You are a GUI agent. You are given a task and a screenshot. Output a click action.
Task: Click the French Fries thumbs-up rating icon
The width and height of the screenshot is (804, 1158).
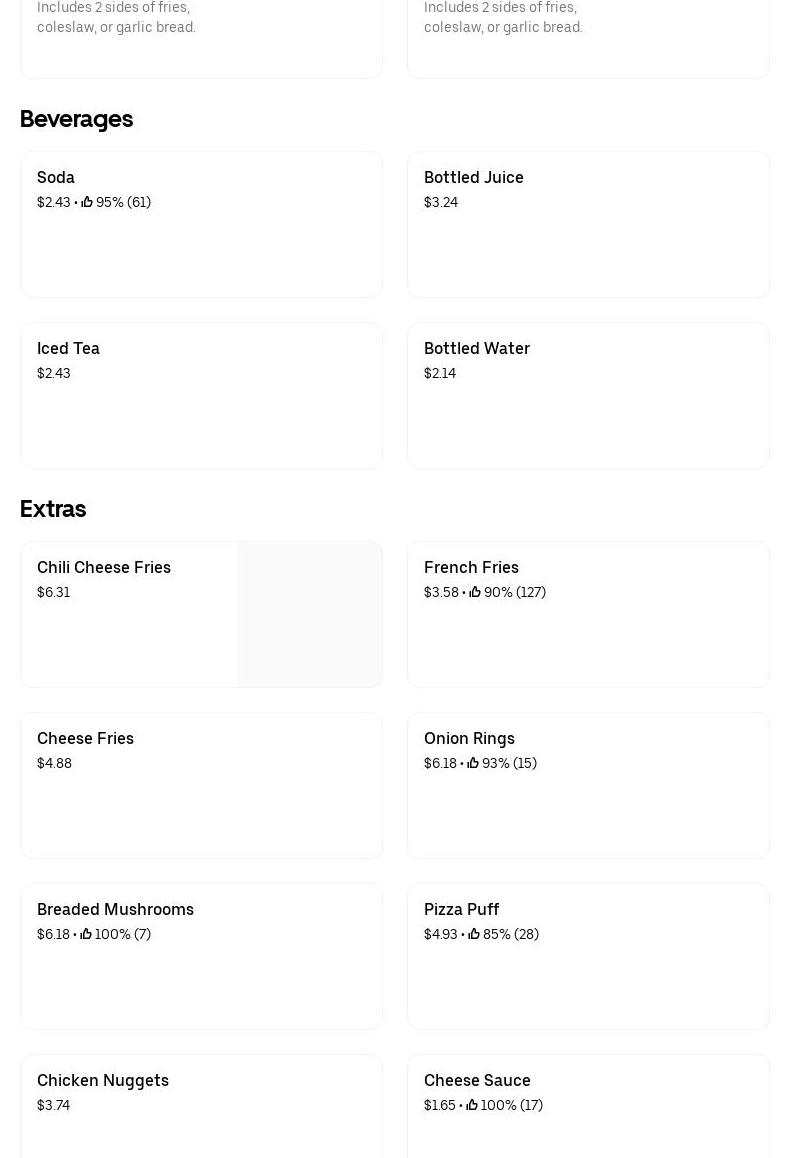coord(475,592)
